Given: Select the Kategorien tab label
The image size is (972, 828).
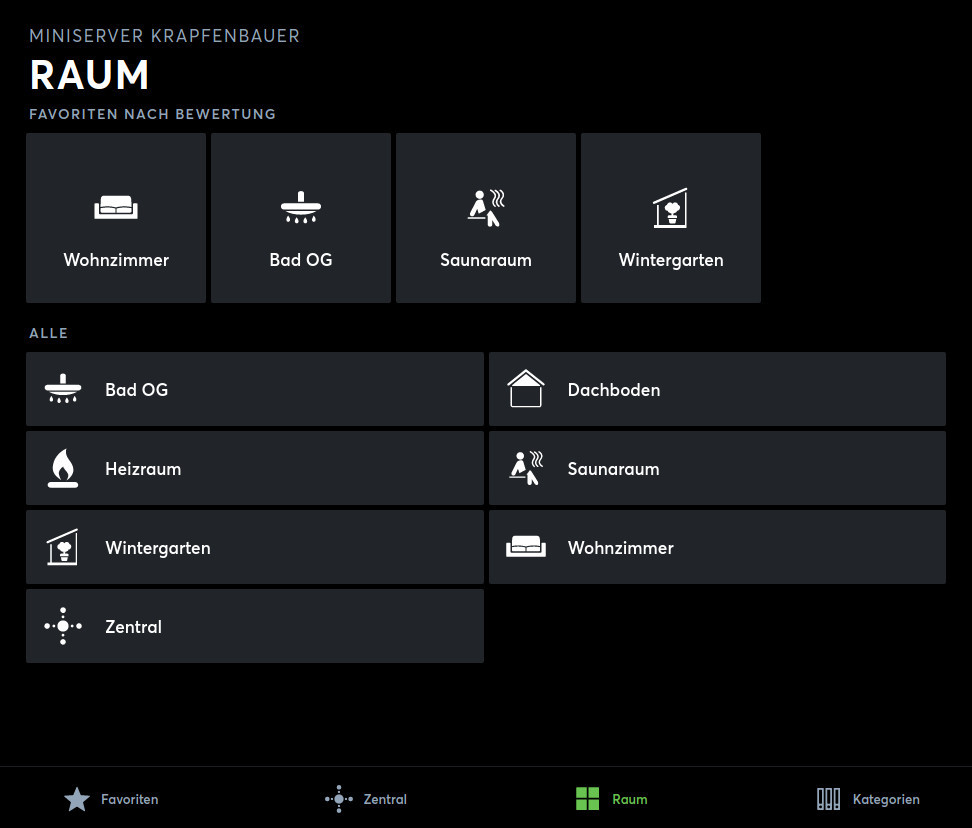Looking at the screenshot, I should 885,799.
